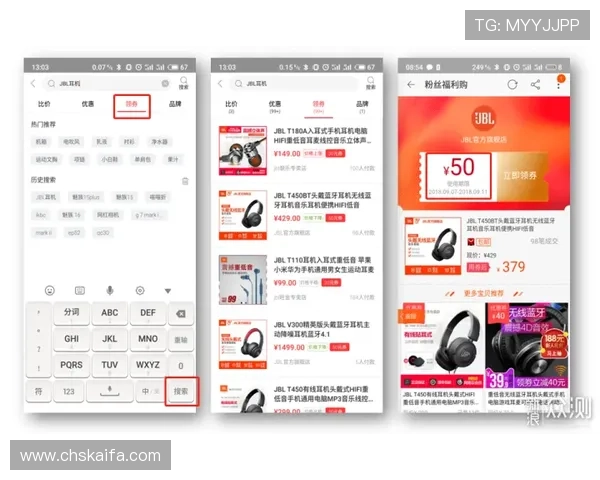Delete search history with the trash icon
Screen dimensions: 600x480
tap(184, 181)
